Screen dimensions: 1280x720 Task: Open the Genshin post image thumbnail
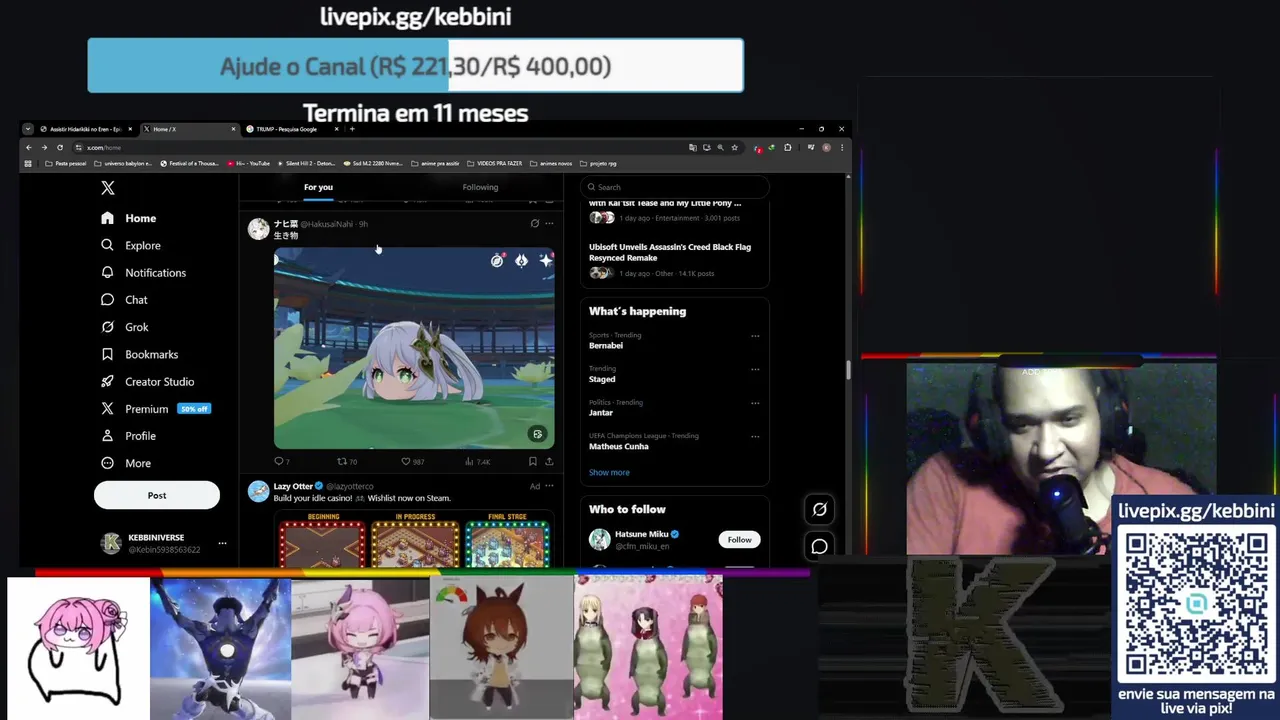click(414, 348)
